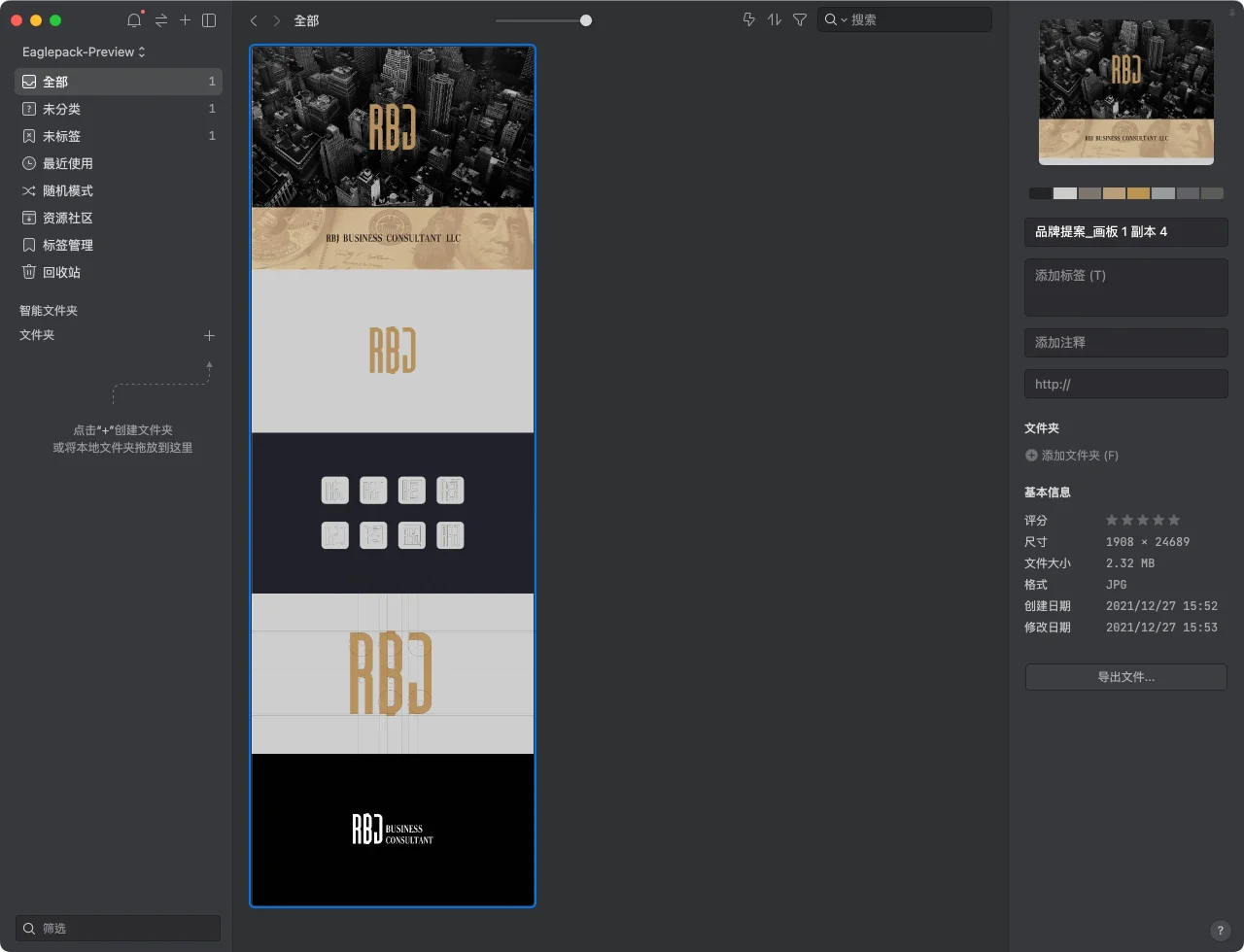Open the Eaglepack-Preview library dropdown
This screenshot has width=1244, height=952.
(84, 51)
